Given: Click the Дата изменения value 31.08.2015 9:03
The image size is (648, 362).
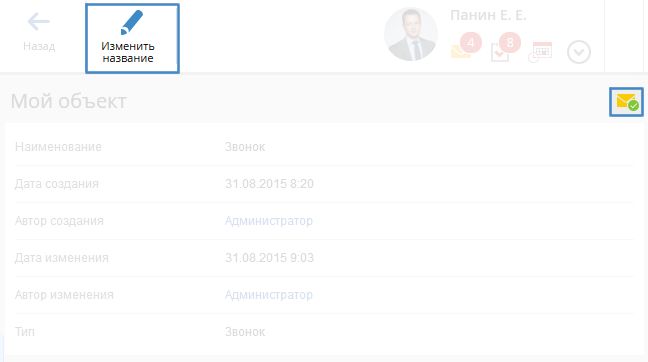Looking at the screenshot, I should (269, 258).
